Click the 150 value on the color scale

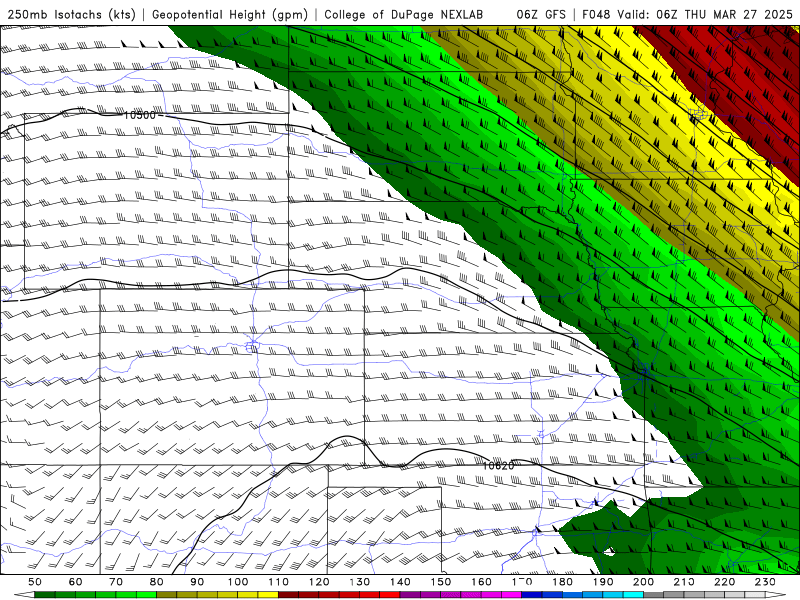pyautogui.click(x=441, y=582)
